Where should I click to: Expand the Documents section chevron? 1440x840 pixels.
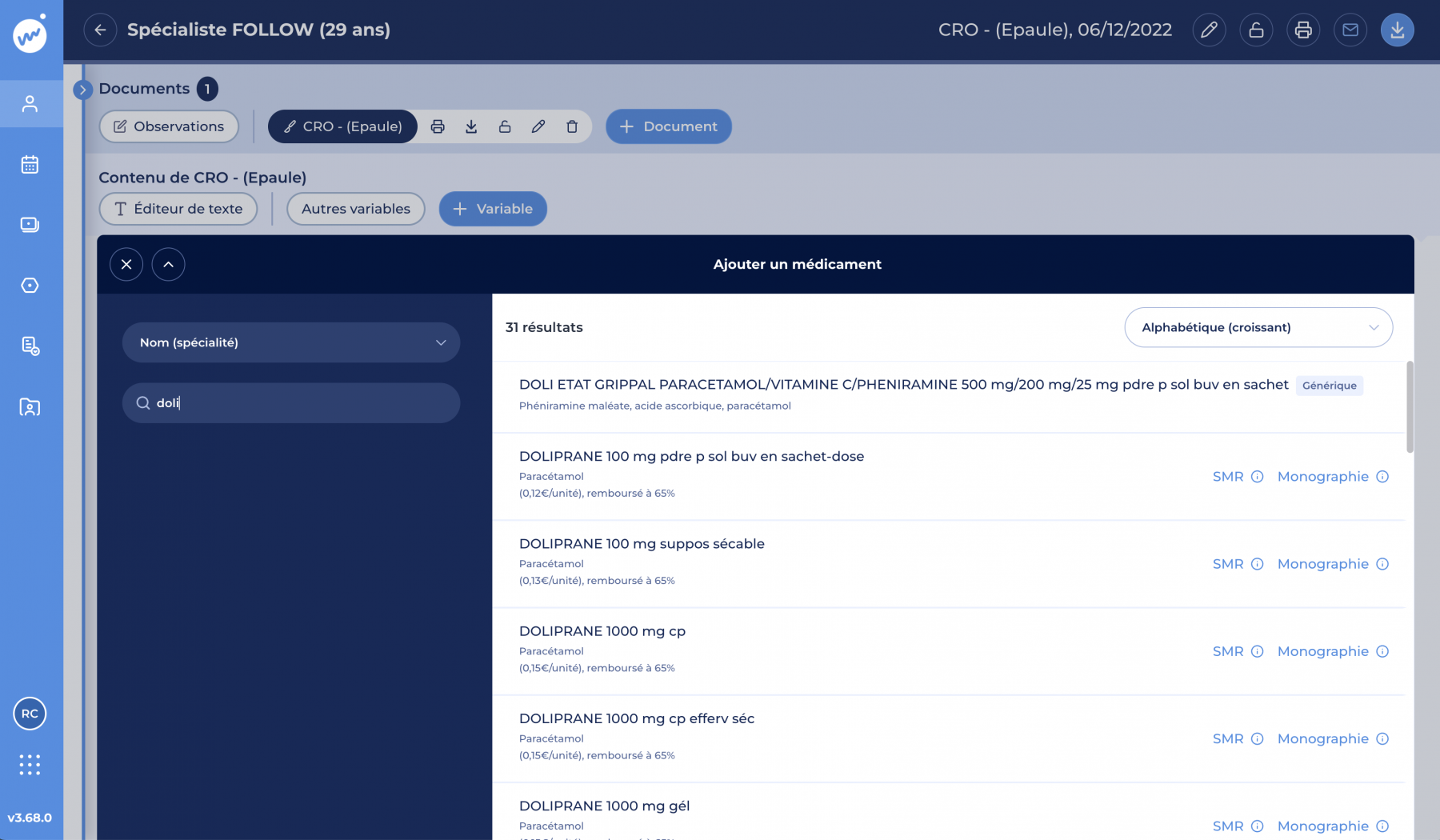click(82, 90)
